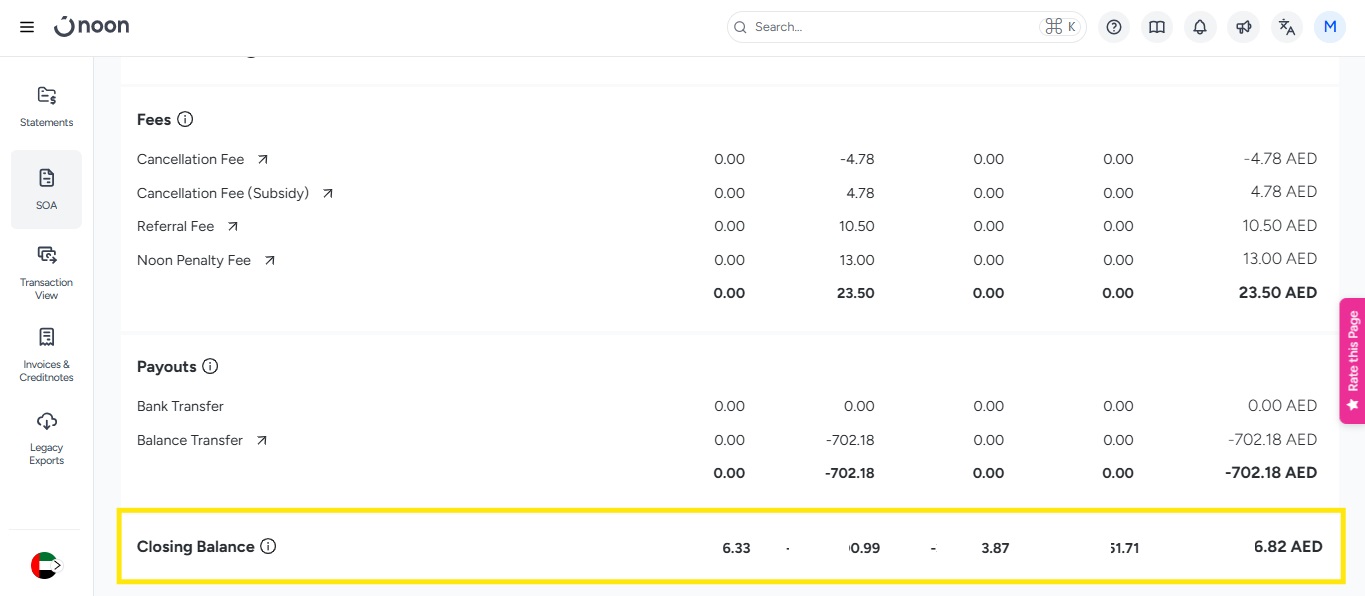1365x596 pixels.
Task: Select SOA in the sidebar
Action: coord(46,189)
